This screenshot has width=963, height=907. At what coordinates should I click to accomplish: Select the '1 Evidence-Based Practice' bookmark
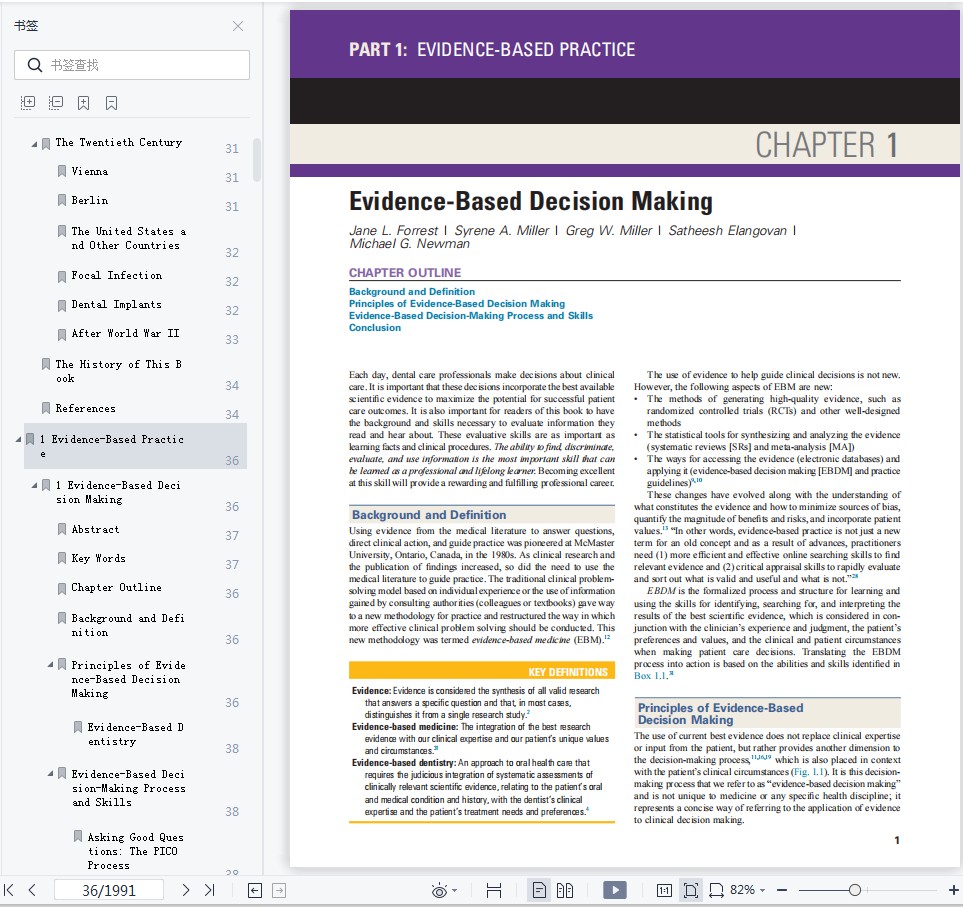[135, 446]
